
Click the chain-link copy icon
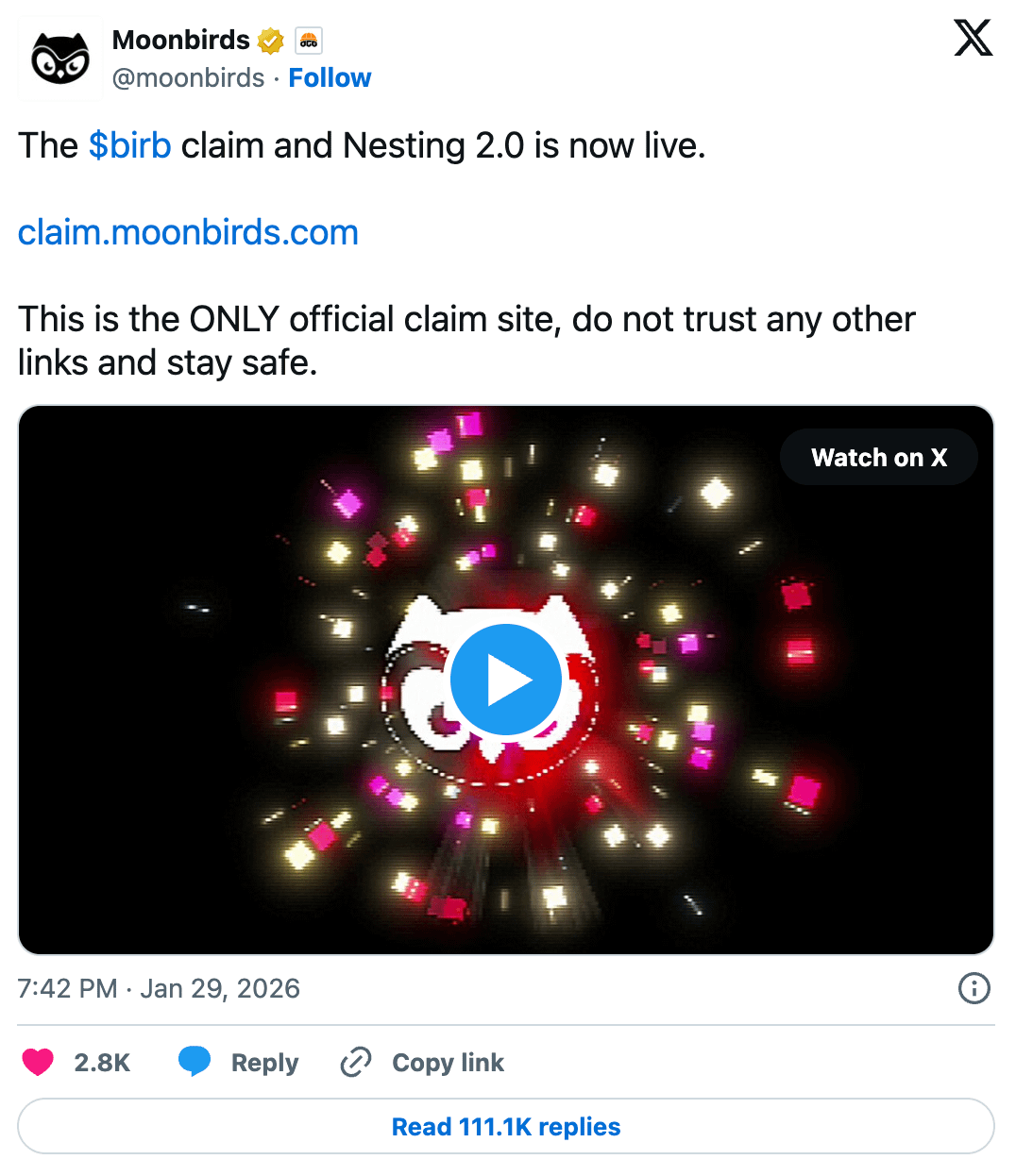[x=356, y=1062]
